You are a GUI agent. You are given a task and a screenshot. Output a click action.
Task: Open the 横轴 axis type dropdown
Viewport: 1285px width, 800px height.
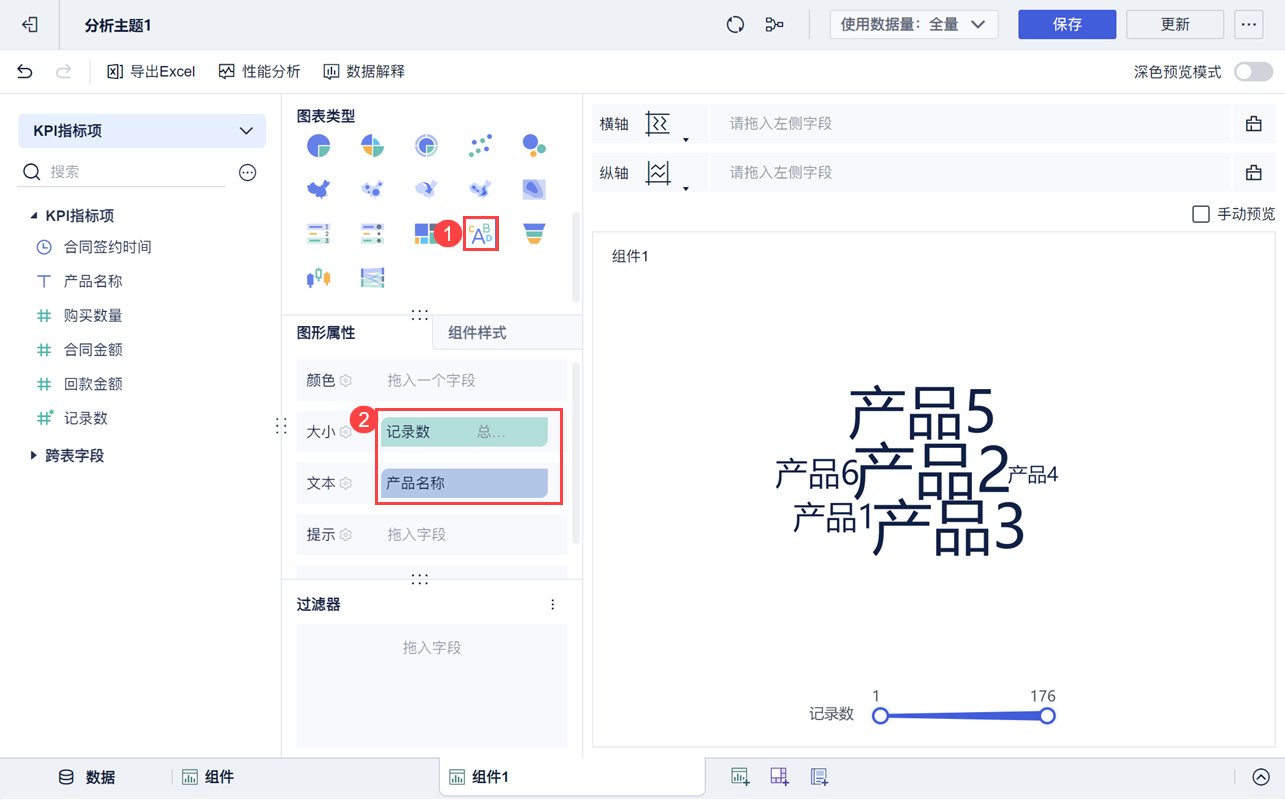[667, 125]
